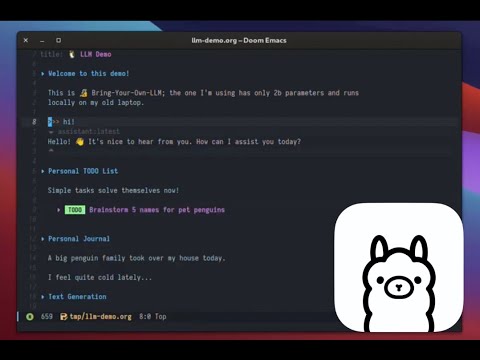Click the 'tmp/llm-demo.org' file name in modeline
The height and width of the screenshot is (360, 480).
click(101, 317)
